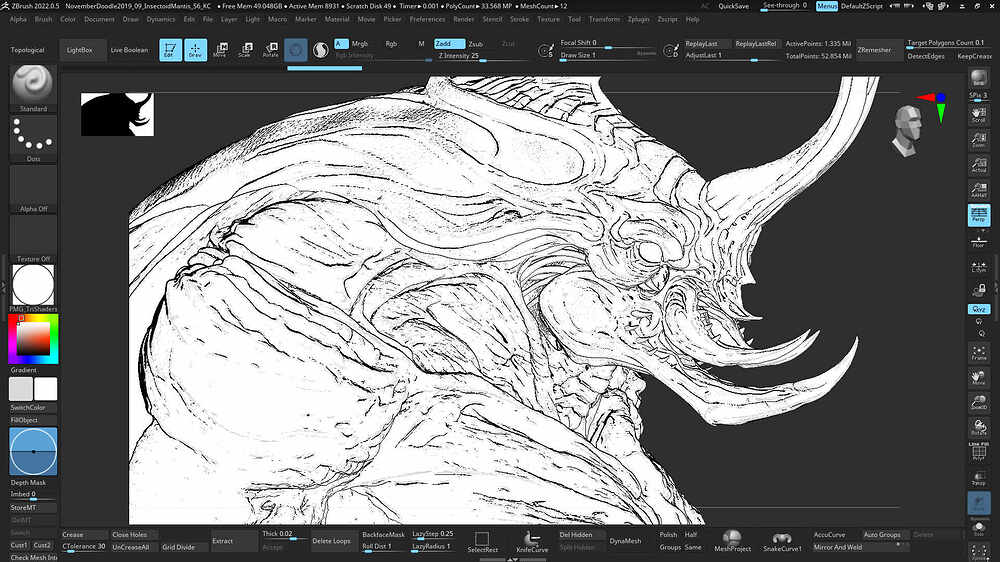The width and height of the screenshot is (1000, 562).
Task: Toggle the M material mode
Action: tap(421, 44)
